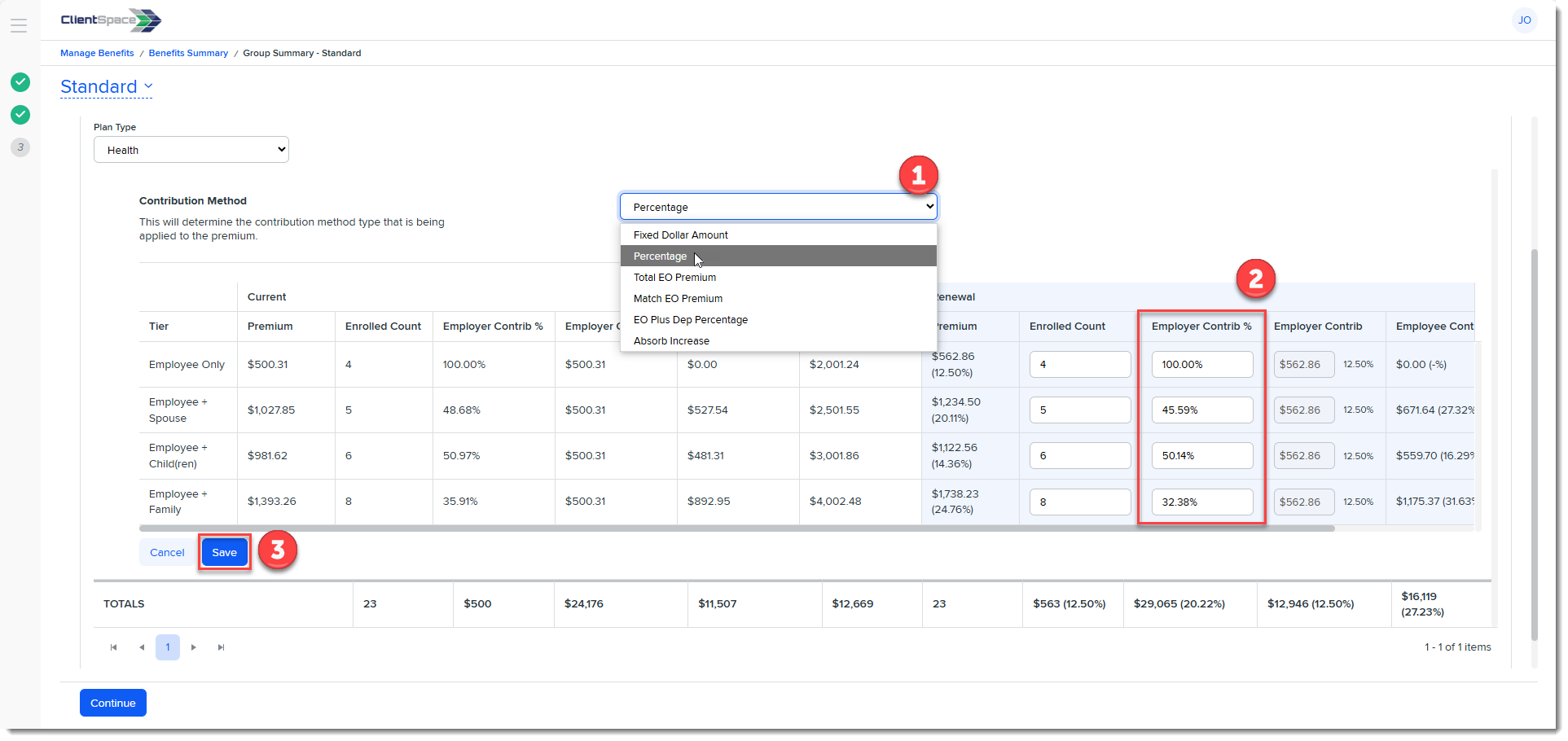Click the second completed step checkmark

coord(20,115)
